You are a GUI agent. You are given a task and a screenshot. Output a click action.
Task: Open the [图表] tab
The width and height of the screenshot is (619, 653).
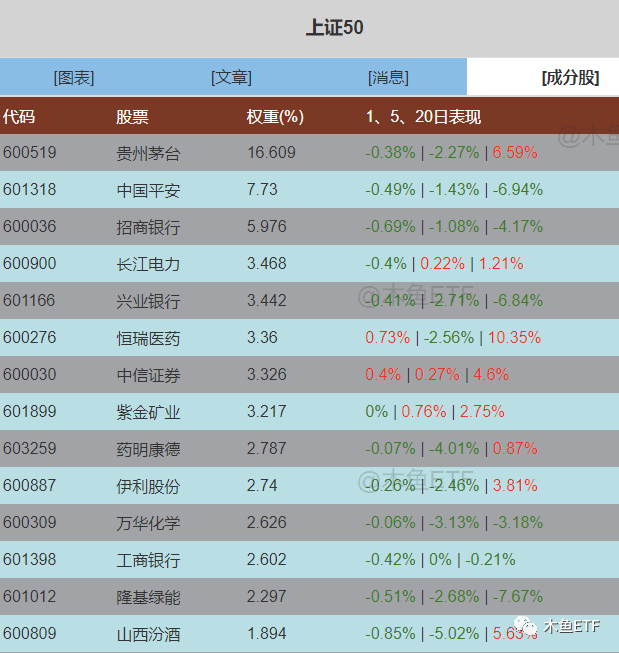click(74, 78)
